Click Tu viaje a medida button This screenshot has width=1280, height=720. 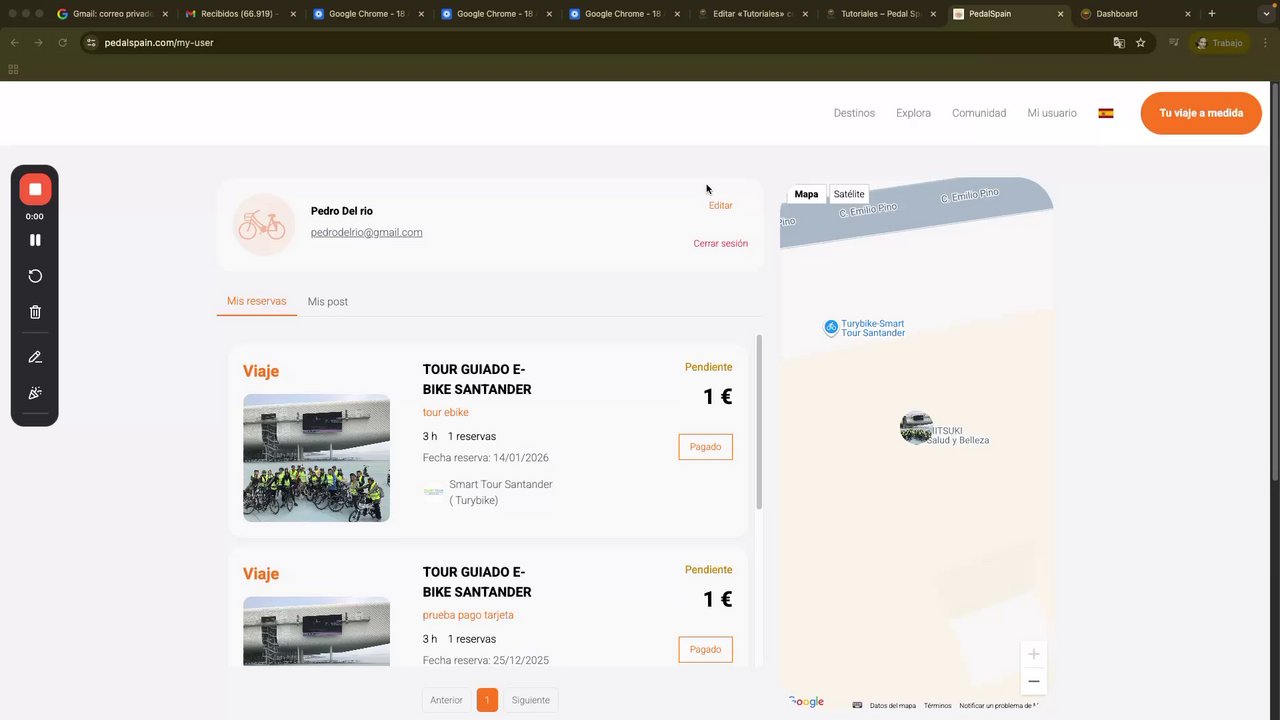tap(1201, 113)
